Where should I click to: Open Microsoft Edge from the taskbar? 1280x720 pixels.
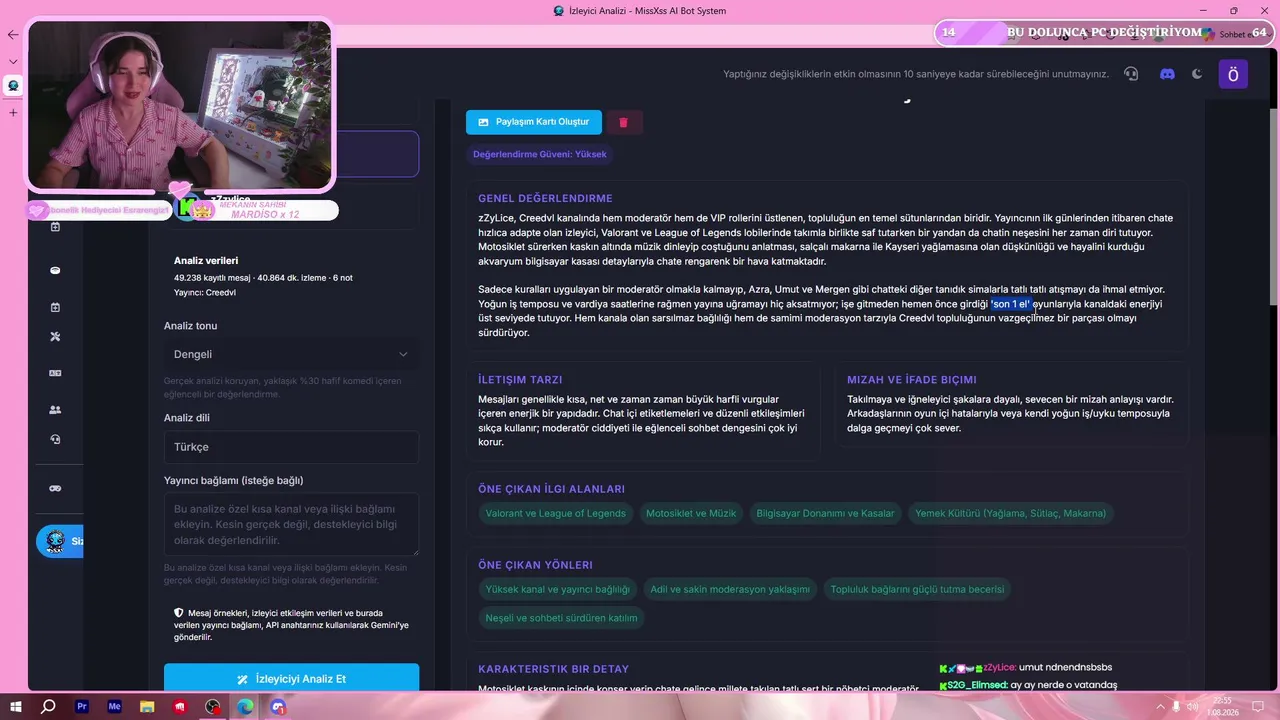[x=245, y=707]
